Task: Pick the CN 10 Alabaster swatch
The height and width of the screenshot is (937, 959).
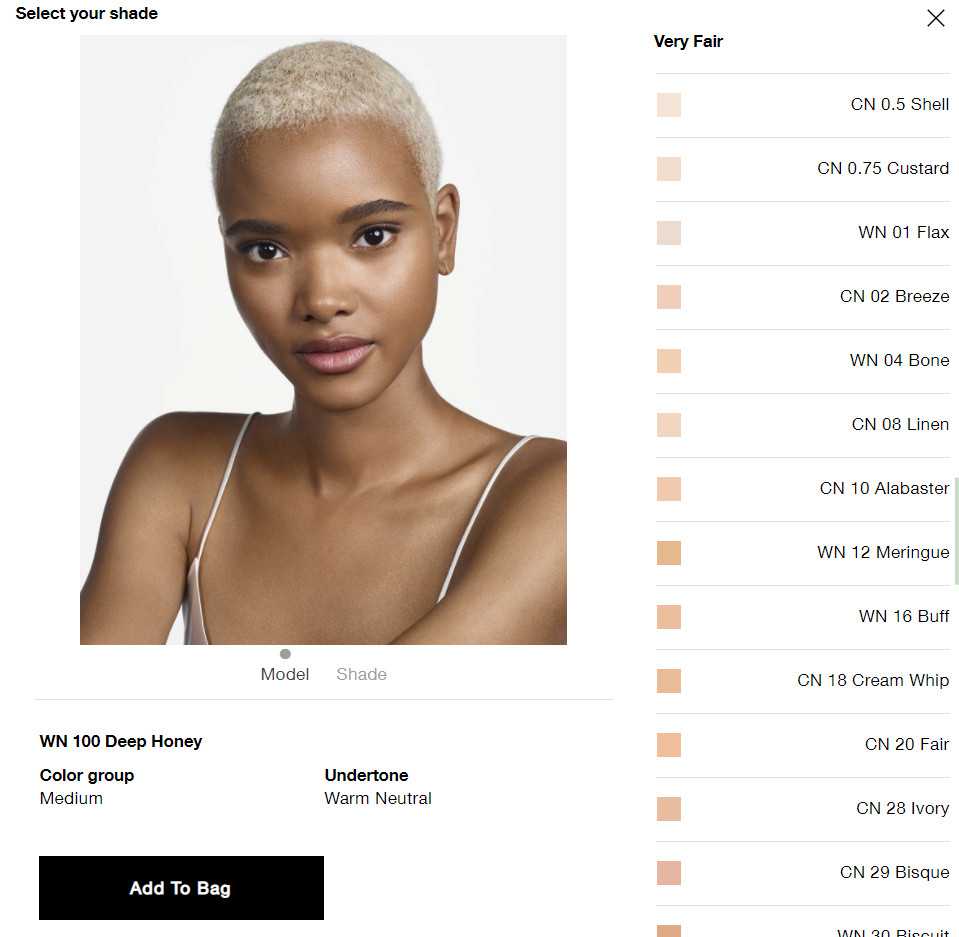Action: (668, 489)
